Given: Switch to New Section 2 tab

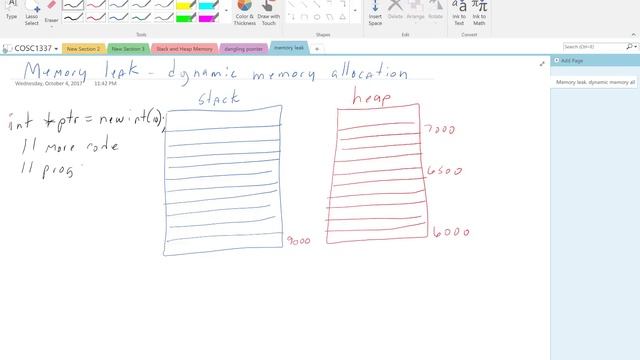Looking at the screenshot, I should (x=83, y=49).
